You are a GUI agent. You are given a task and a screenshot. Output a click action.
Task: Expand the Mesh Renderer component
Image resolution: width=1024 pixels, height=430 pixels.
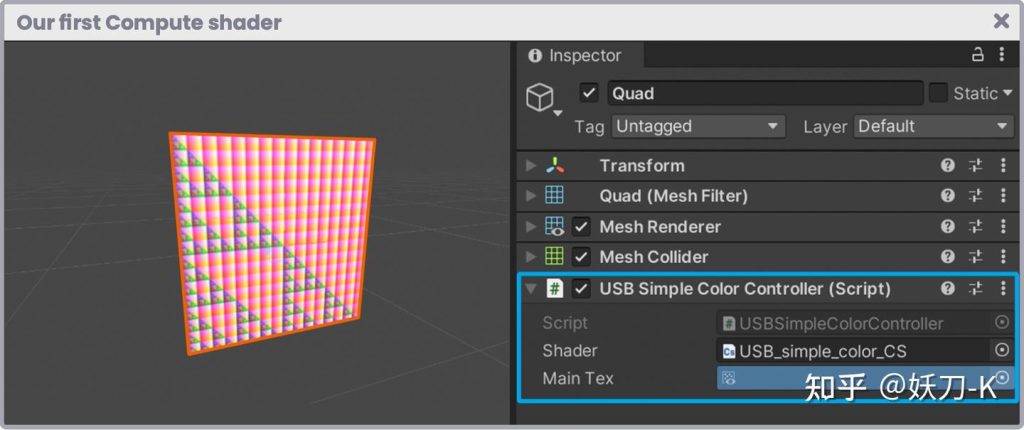point(531,227)
